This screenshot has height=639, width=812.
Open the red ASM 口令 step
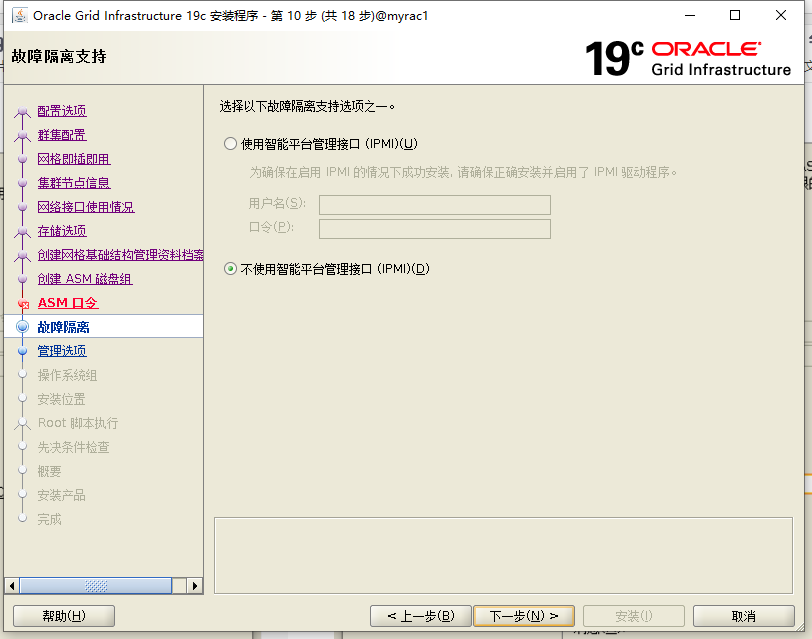pos(68,303)
